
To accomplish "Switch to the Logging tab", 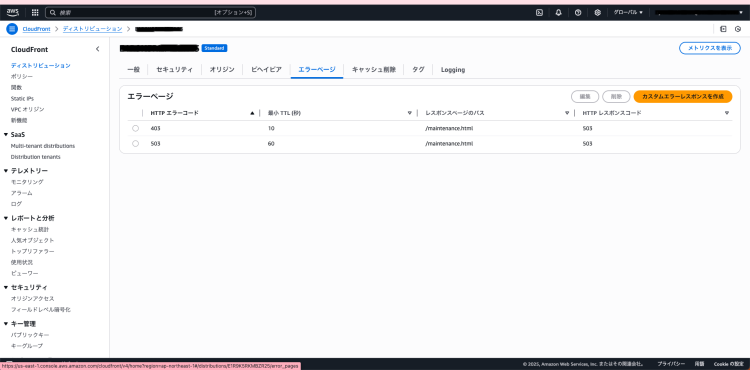I will (x=452, y=70).
